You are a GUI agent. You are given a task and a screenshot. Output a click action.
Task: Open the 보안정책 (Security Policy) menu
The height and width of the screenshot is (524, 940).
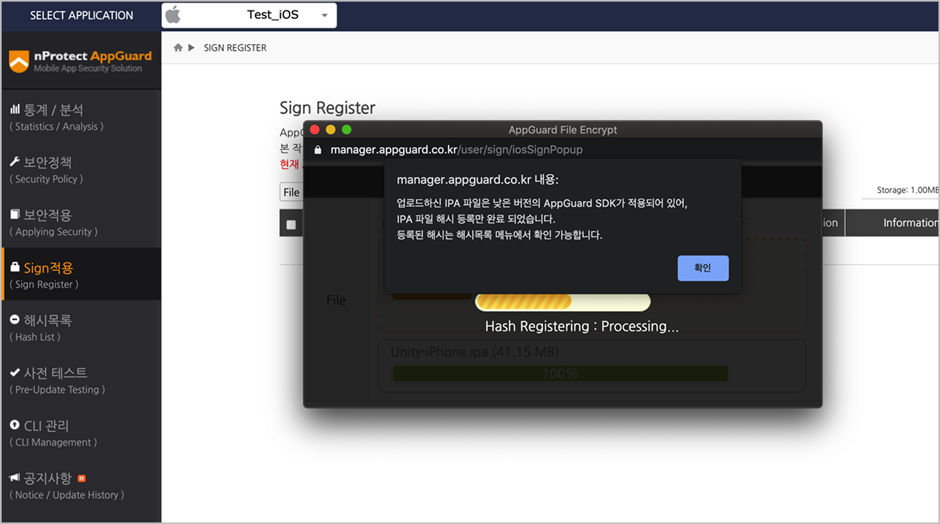pos(81,170)
